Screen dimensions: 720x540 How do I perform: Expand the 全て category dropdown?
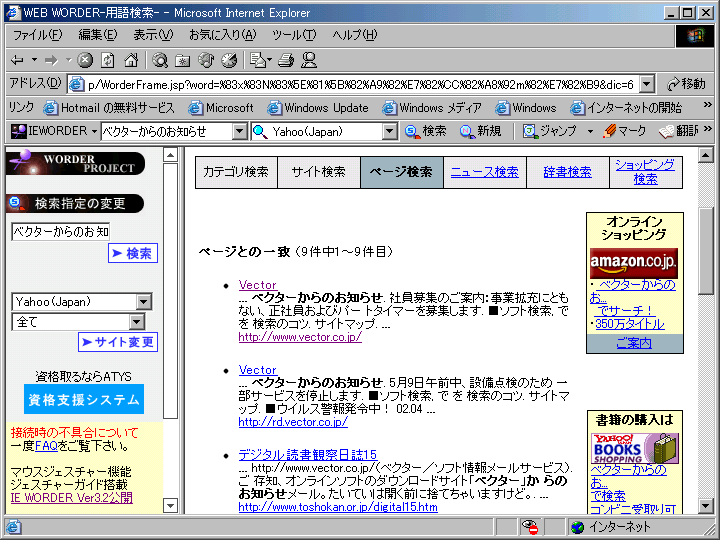point(136,322)
